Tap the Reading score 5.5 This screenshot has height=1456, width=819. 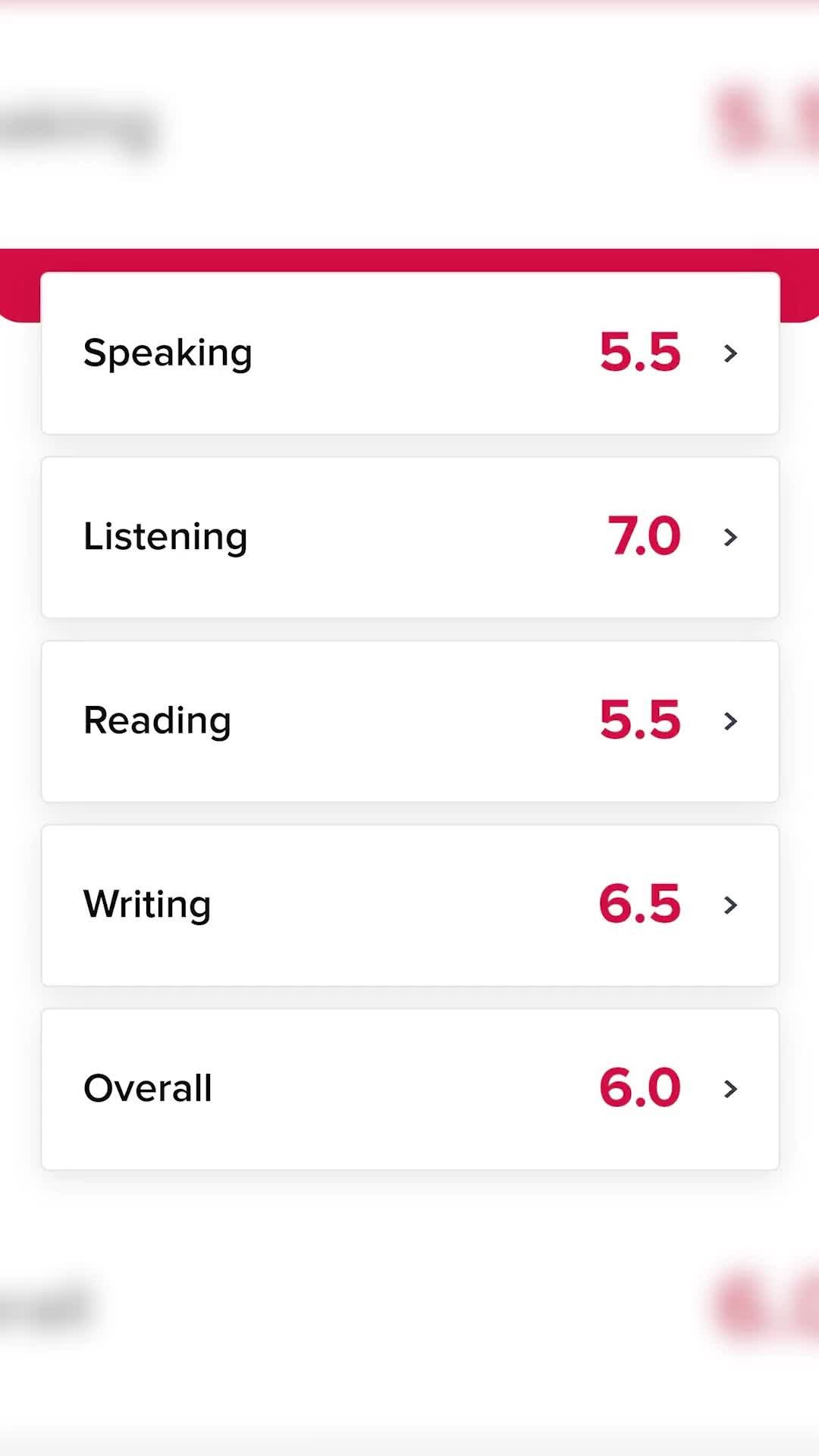pos(640,720)
